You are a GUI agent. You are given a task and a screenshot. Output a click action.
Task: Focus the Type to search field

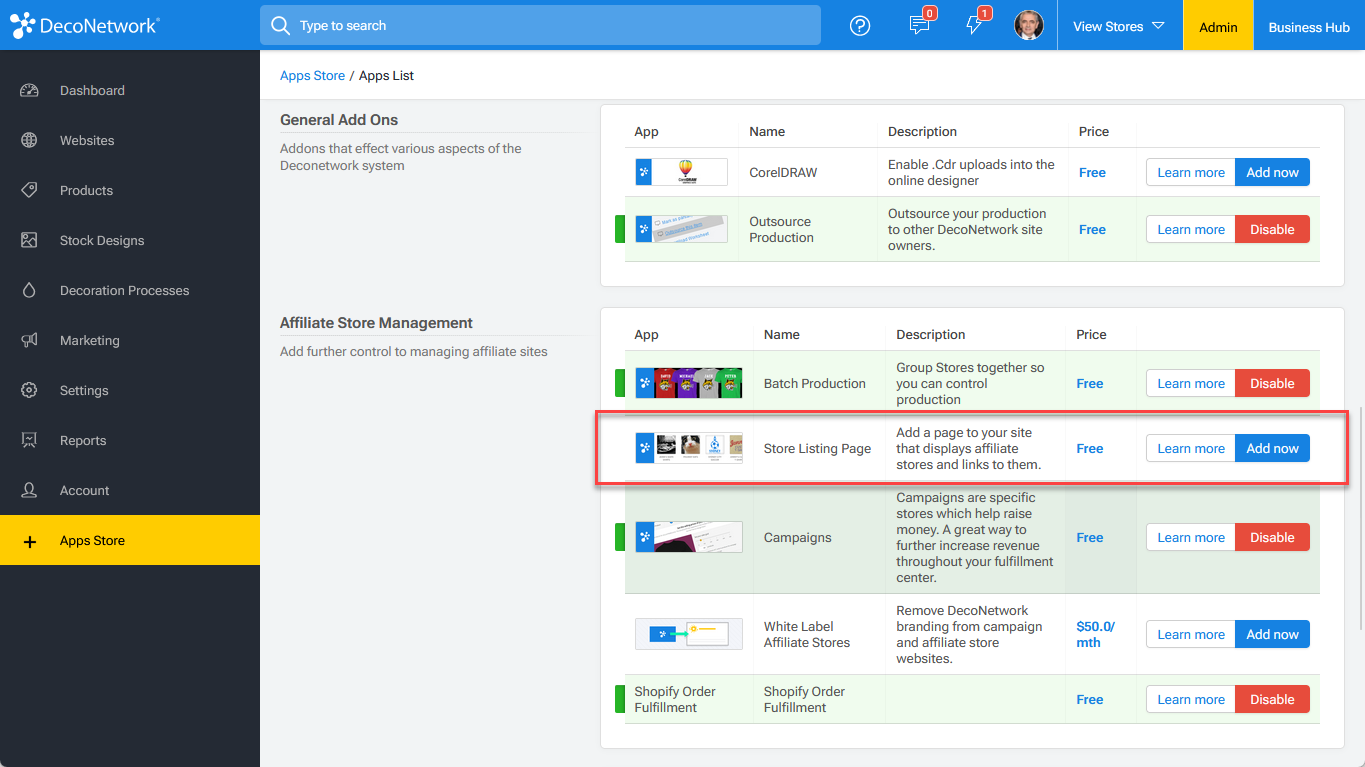pos(540,25)
